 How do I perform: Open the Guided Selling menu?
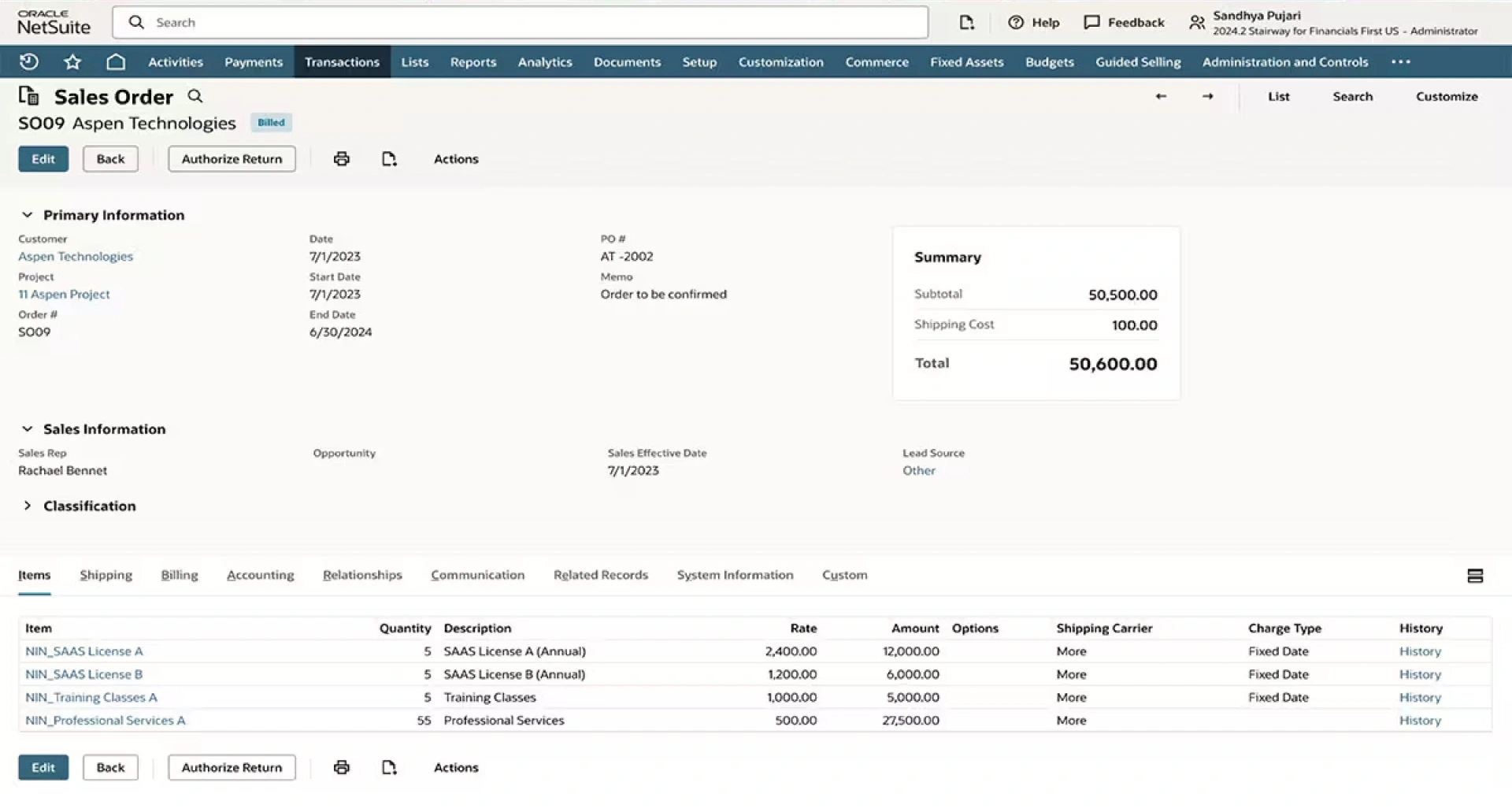coord(1138,61)
